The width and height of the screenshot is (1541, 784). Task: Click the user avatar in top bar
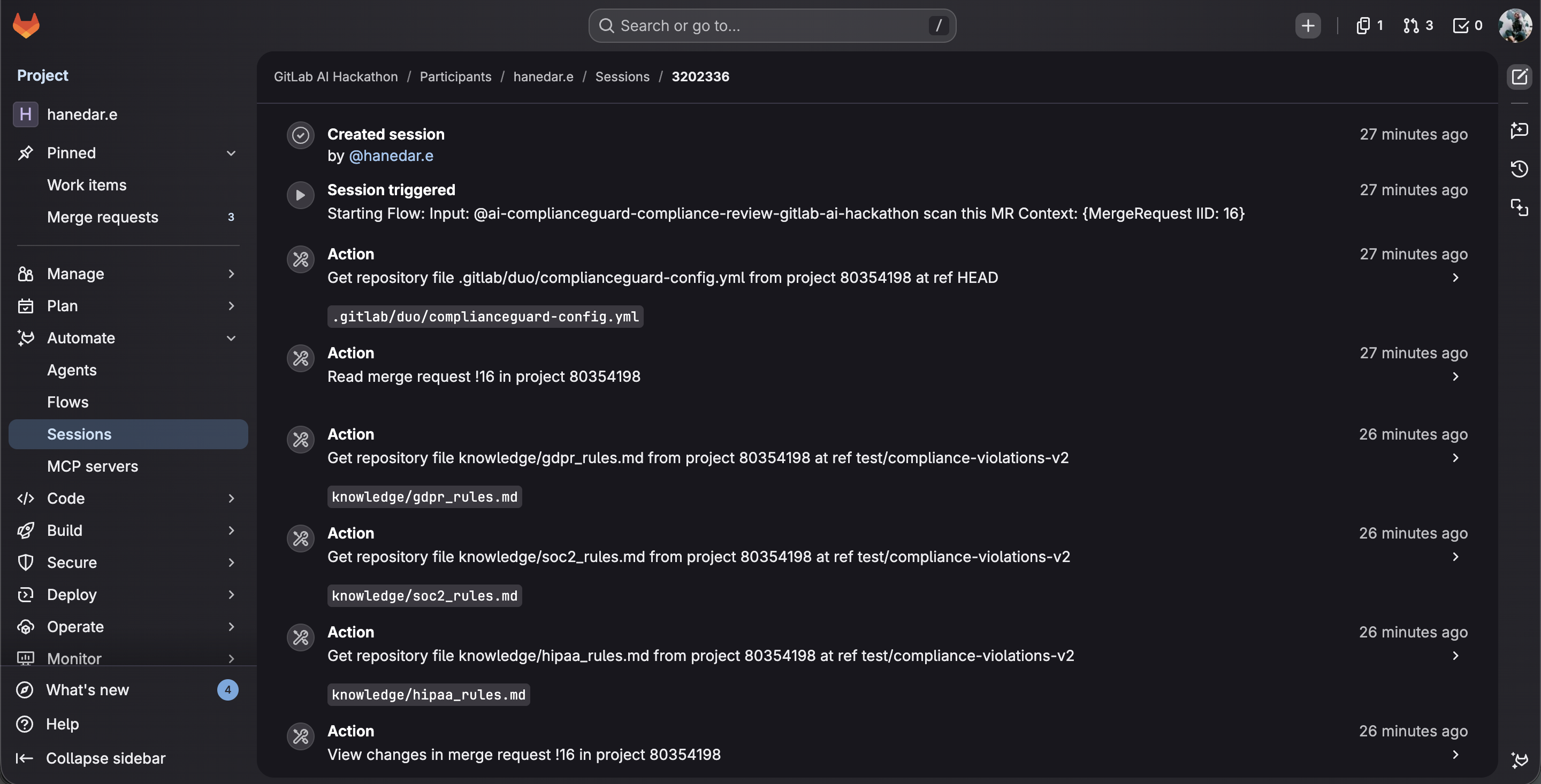point(1515,26)
